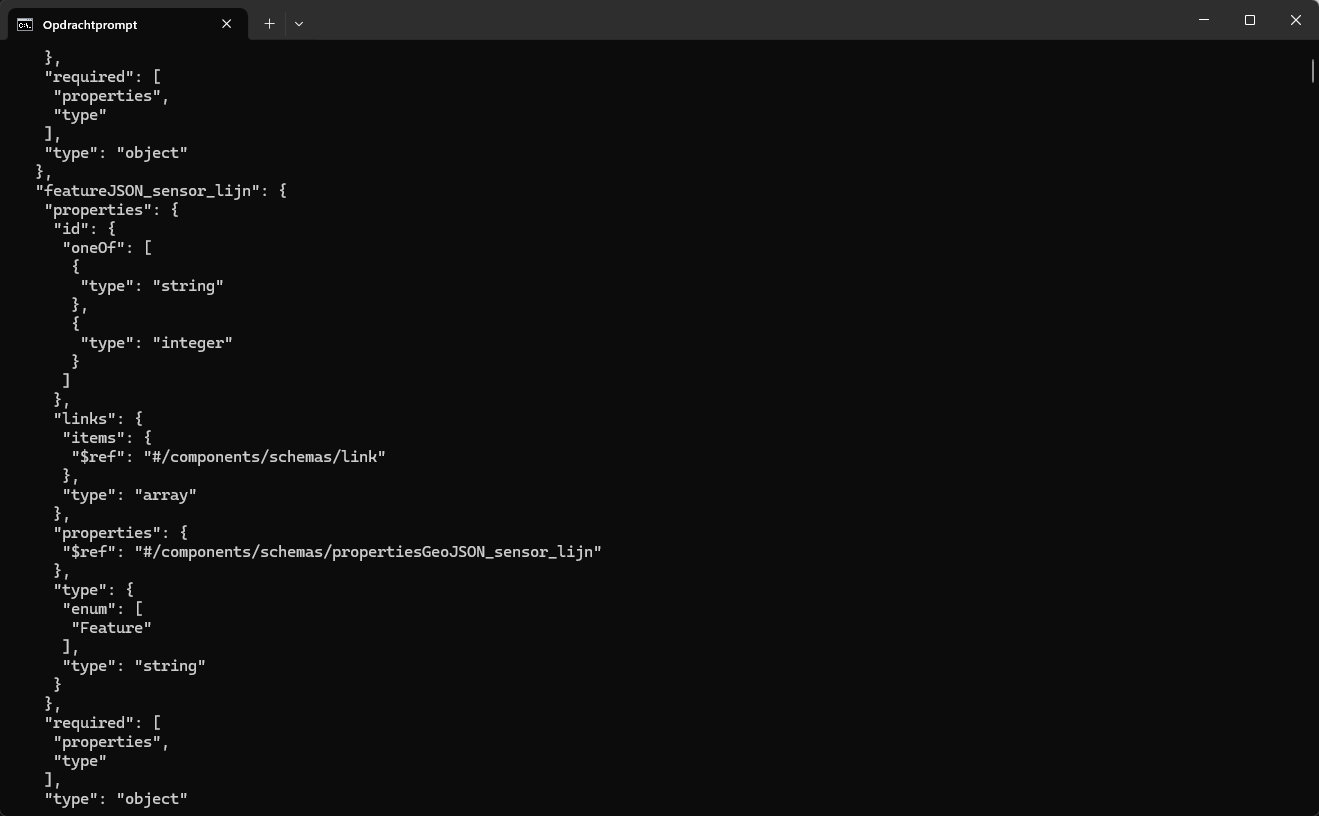Click the Command Prompt icon on the tab
The image size is (1319, 816).
pyautogui.click(x=23, y=24)
